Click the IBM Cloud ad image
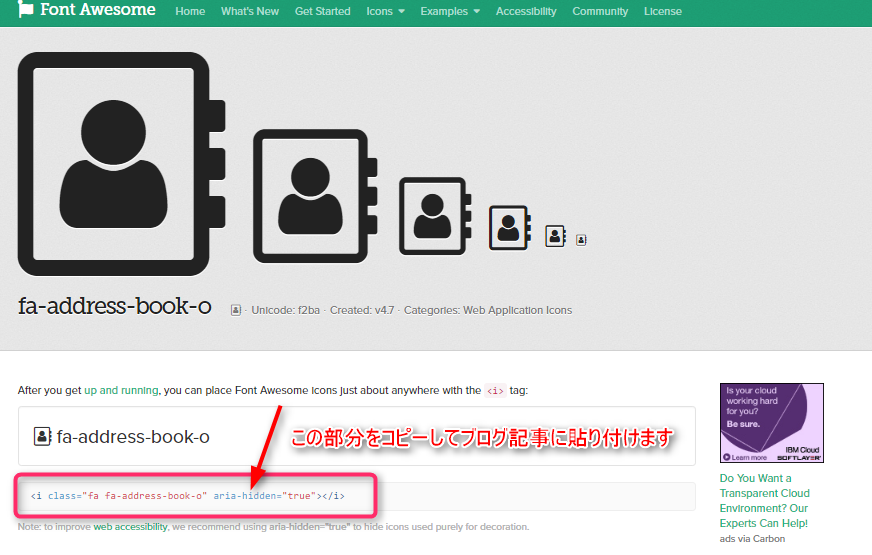The width and height of the screenshot is (872, 555). coord(772,423)
